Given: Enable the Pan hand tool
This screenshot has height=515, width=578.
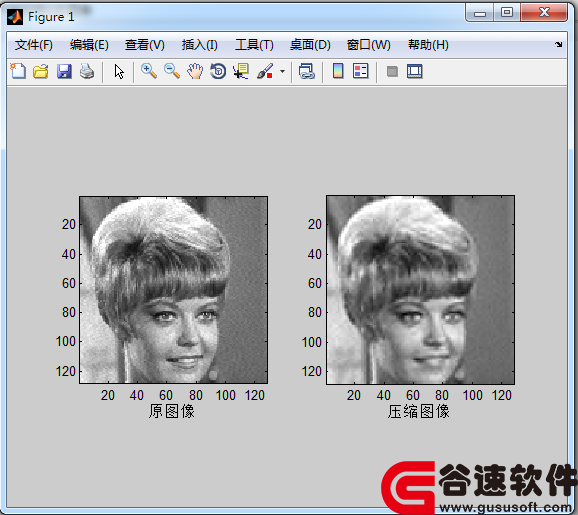Looking at the screenshot, I should [x=195, y=71].
